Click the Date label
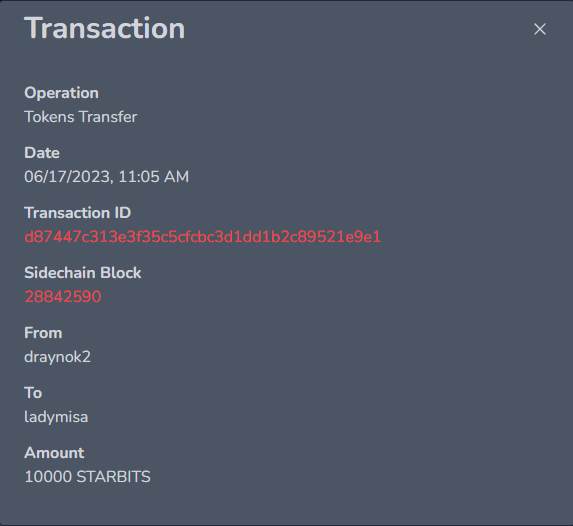573x526 pixels. point(42,153)
